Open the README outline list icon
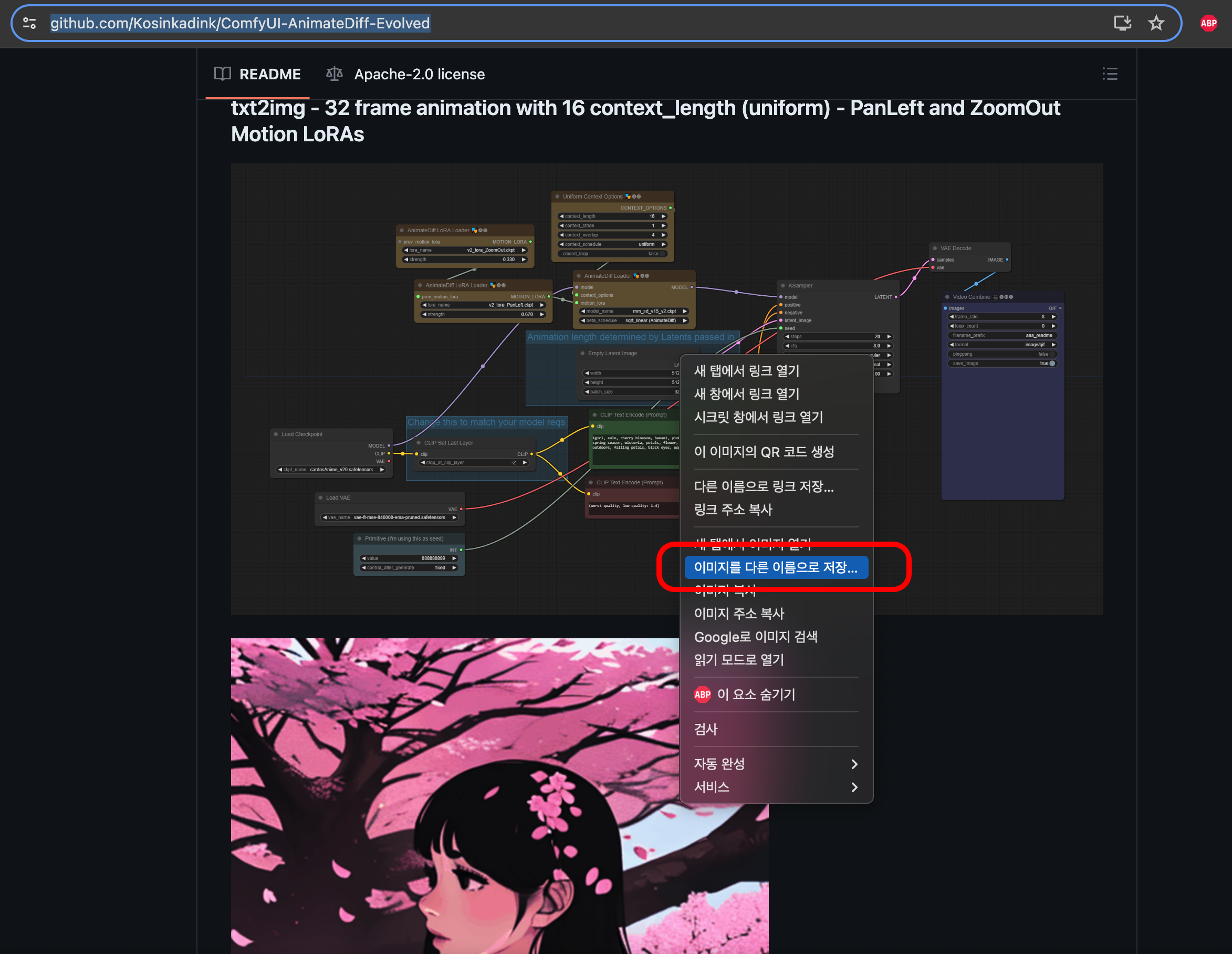The image size is (1232, 954). point(1110,74)
